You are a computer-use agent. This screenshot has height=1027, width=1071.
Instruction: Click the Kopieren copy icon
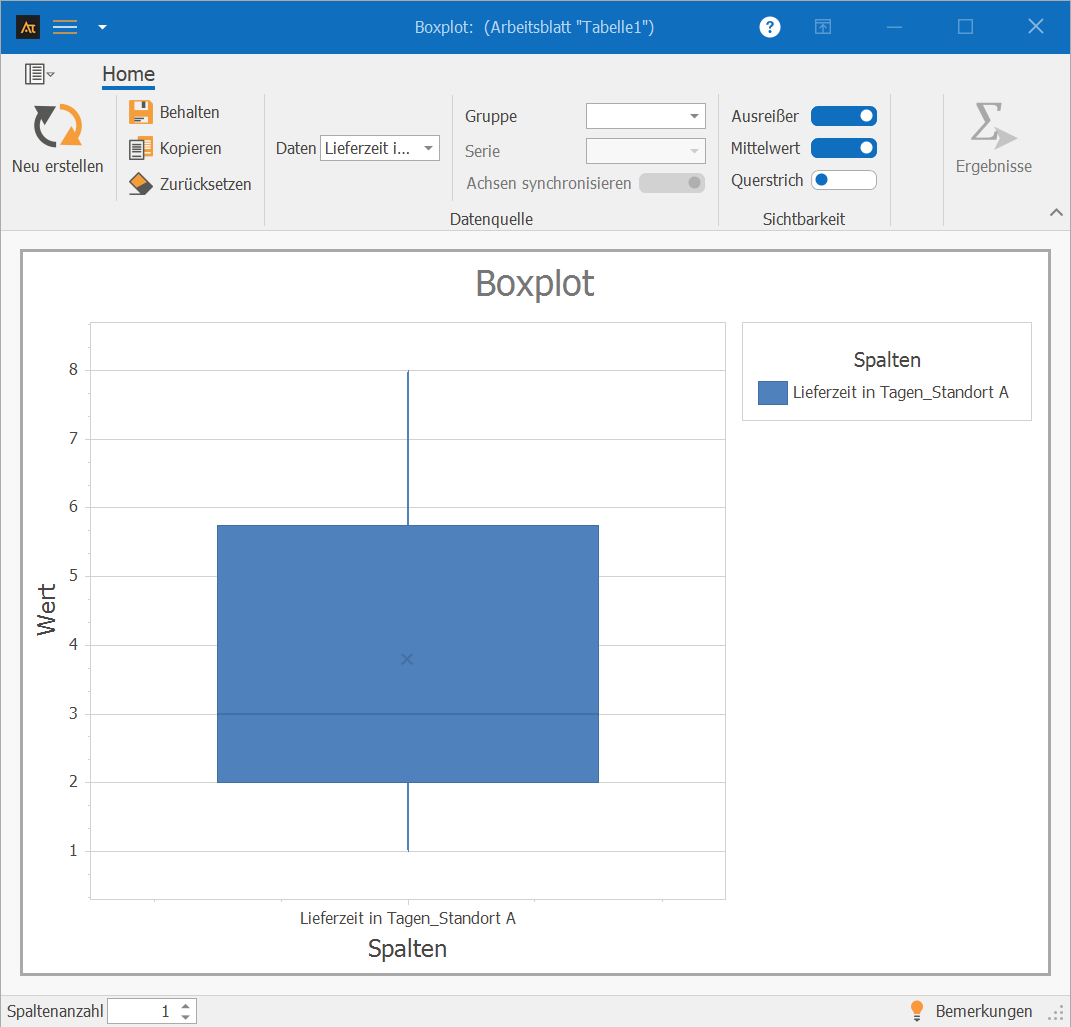coord(141,148)
